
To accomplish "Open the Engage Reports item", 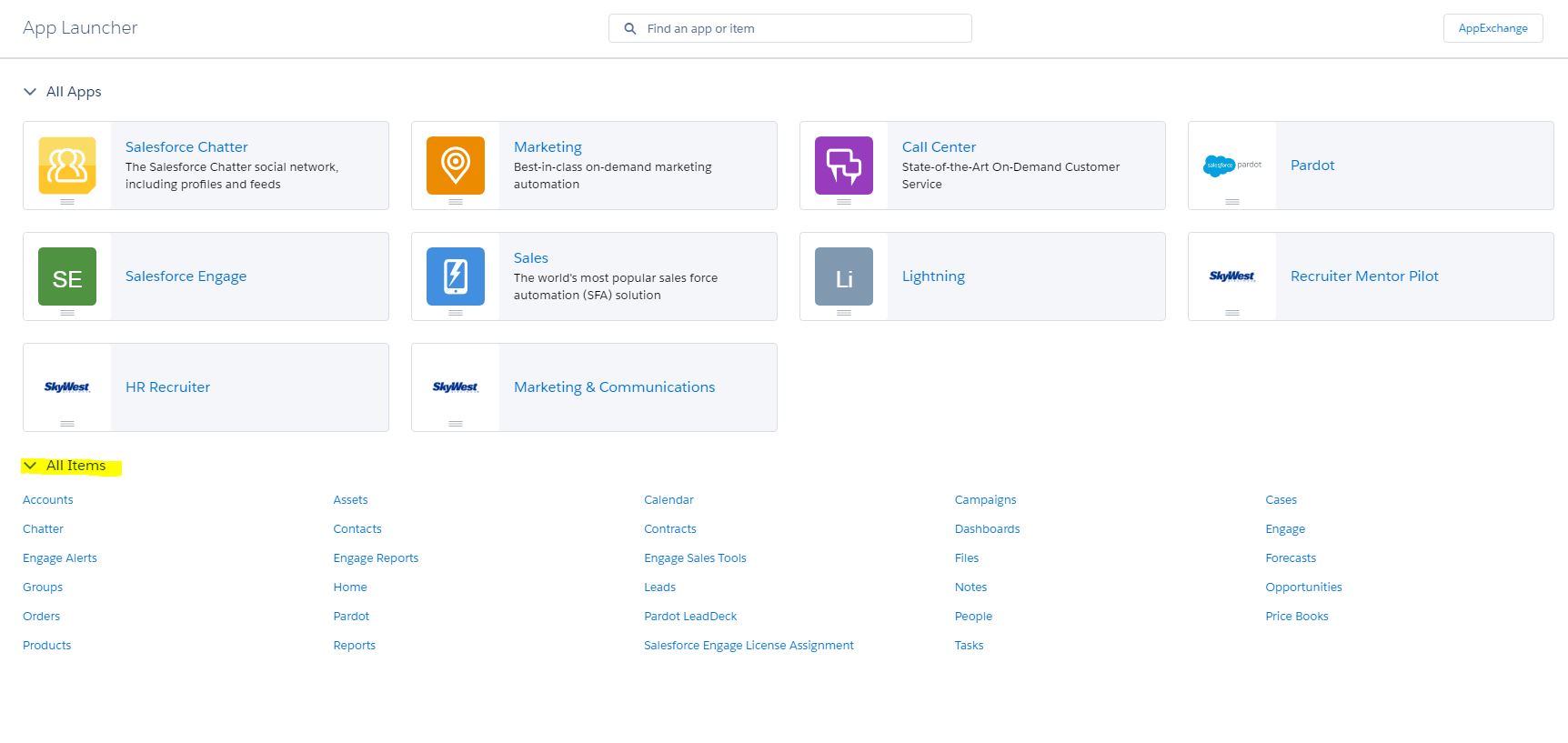I will (x=376, y=558).
